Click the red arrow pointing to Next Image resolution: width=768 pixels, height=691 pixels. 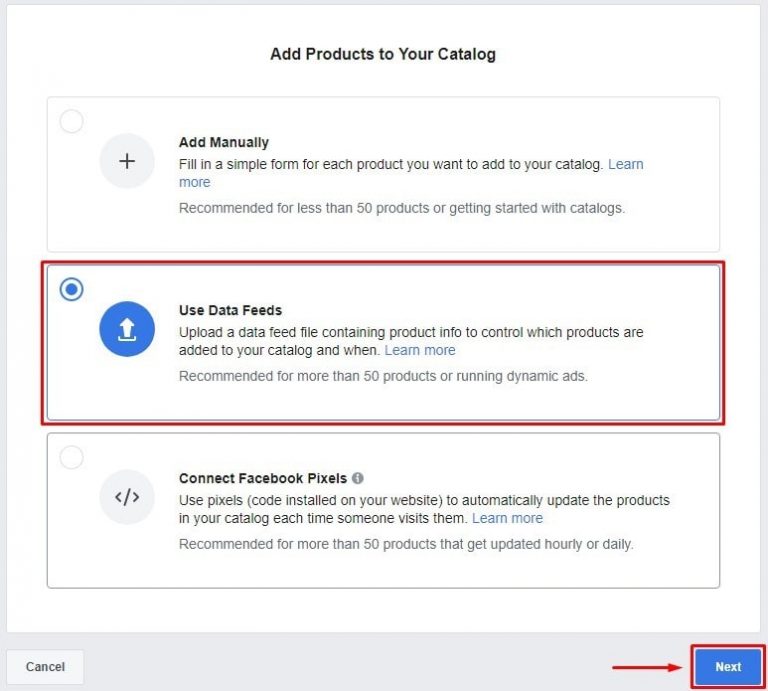pyautogui.click(x=646, y=667)
